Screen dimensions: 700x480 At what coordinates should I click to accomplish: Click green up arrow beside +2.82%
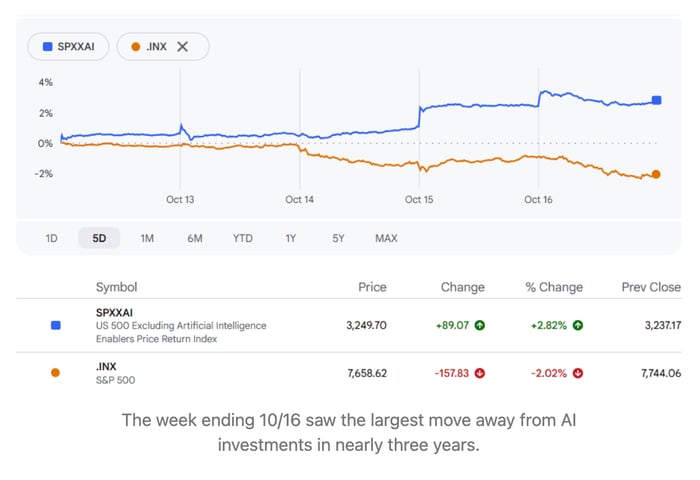pyautogui.click(x=578, y=325)
